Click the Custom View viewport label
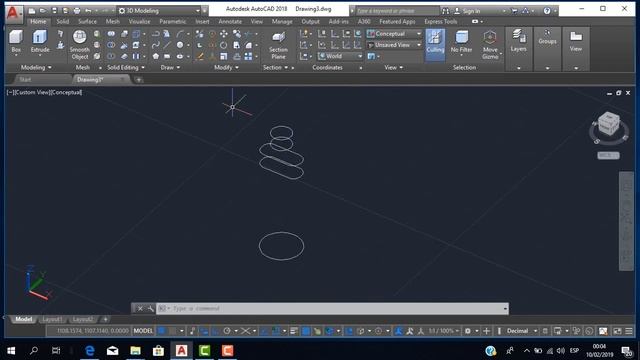This screenshot has width=640, height=360. click(x=31, y=93)
